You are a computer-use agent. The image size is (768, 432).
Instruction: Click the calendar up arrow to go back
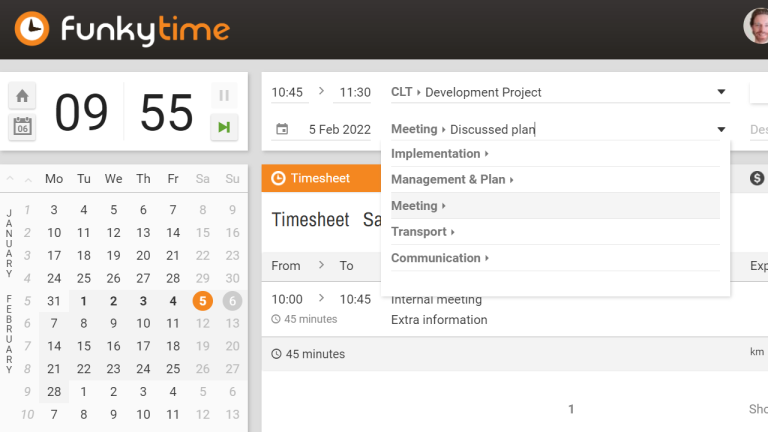10,179
